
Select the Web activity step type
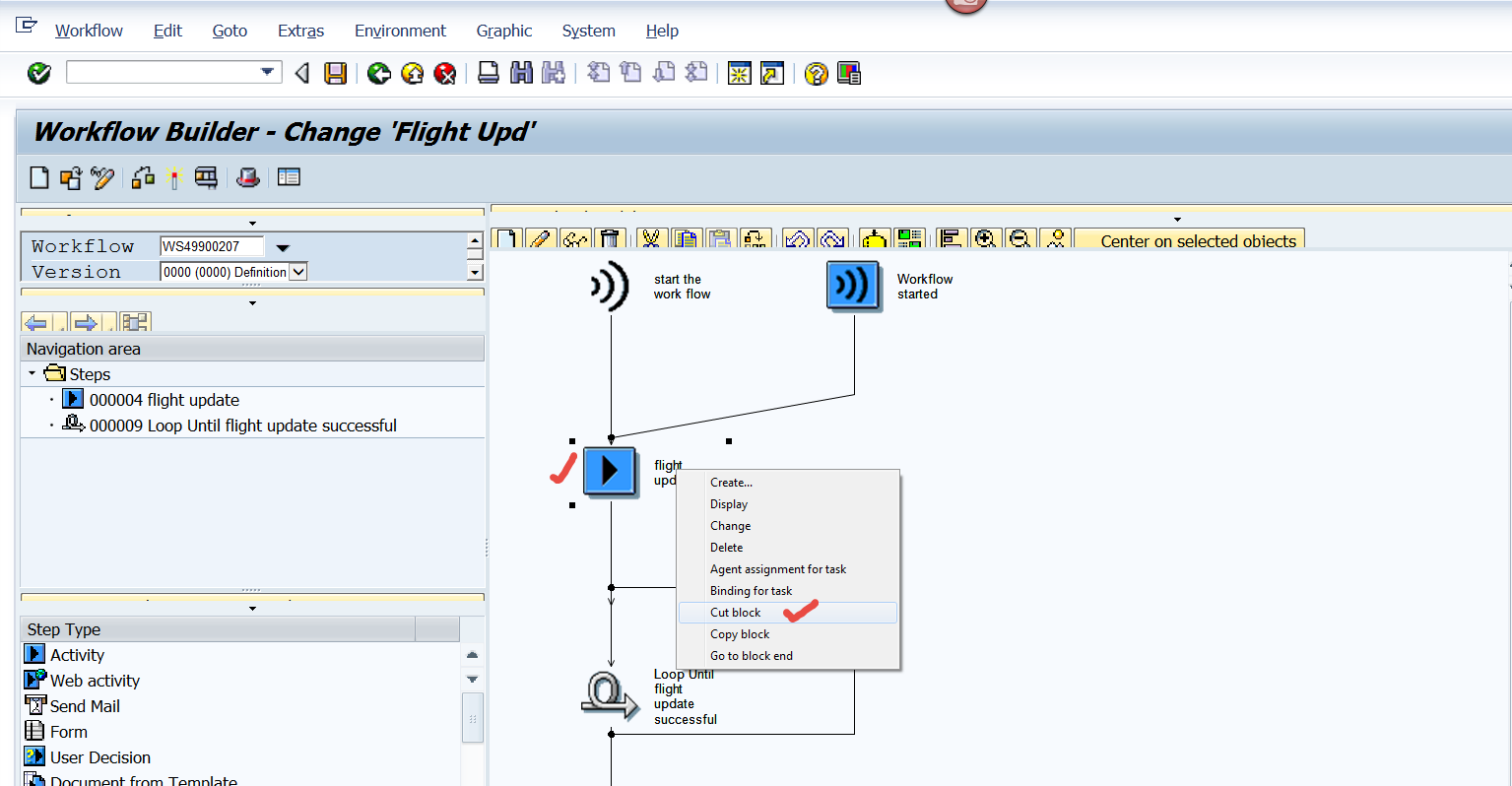pyautogui.click(x=95, y=681)
